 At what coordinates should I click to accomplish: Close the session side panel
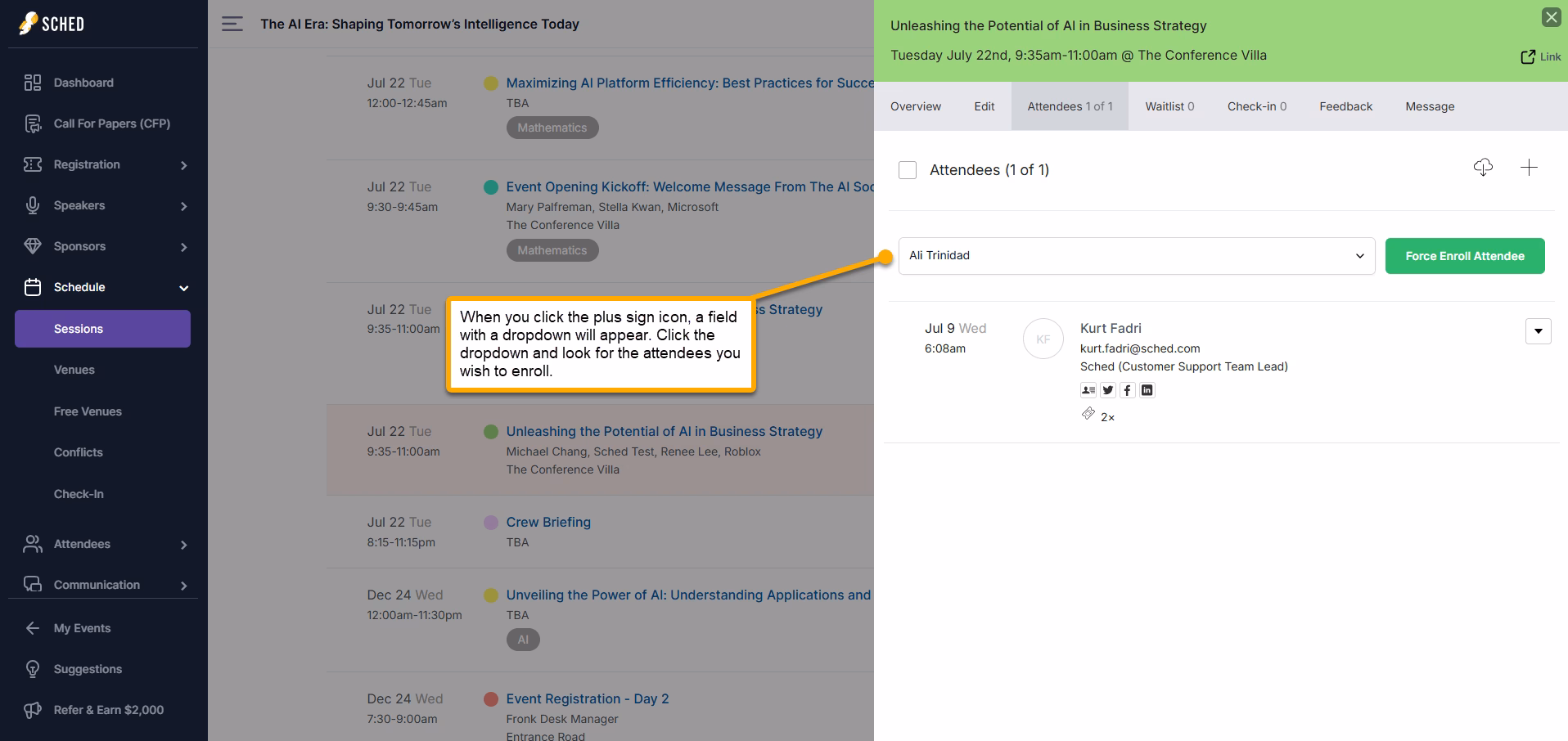click(1551, 16)
